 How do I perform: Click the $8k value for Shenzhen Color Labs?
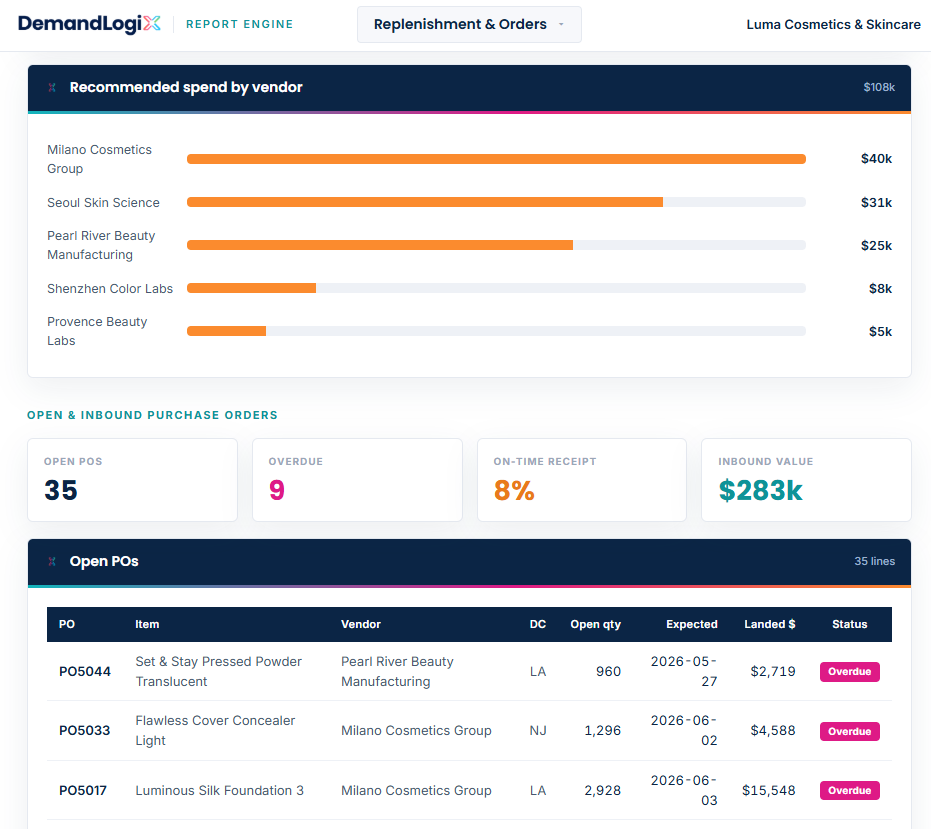point(881,289)
